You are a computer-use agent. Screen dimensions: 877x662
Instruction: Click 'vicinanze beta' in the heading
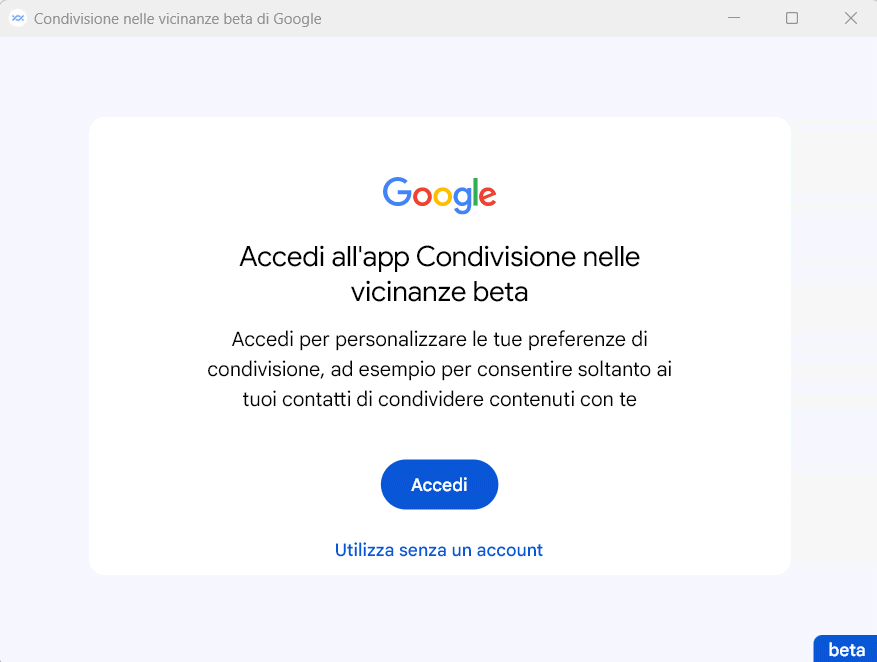click(x=439, y=292)
